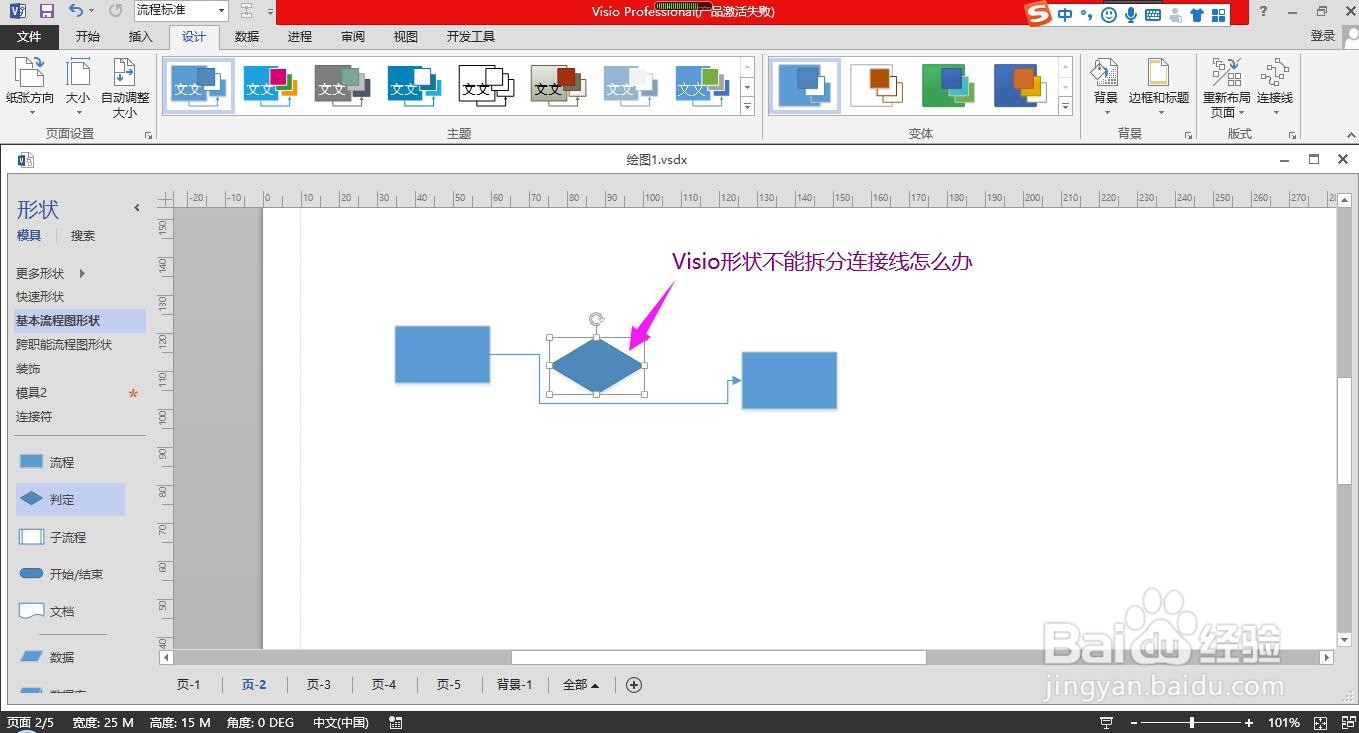The image size is (1359, 733).
Task: Pick the 数据 data shape
Action: click(48, 657)
